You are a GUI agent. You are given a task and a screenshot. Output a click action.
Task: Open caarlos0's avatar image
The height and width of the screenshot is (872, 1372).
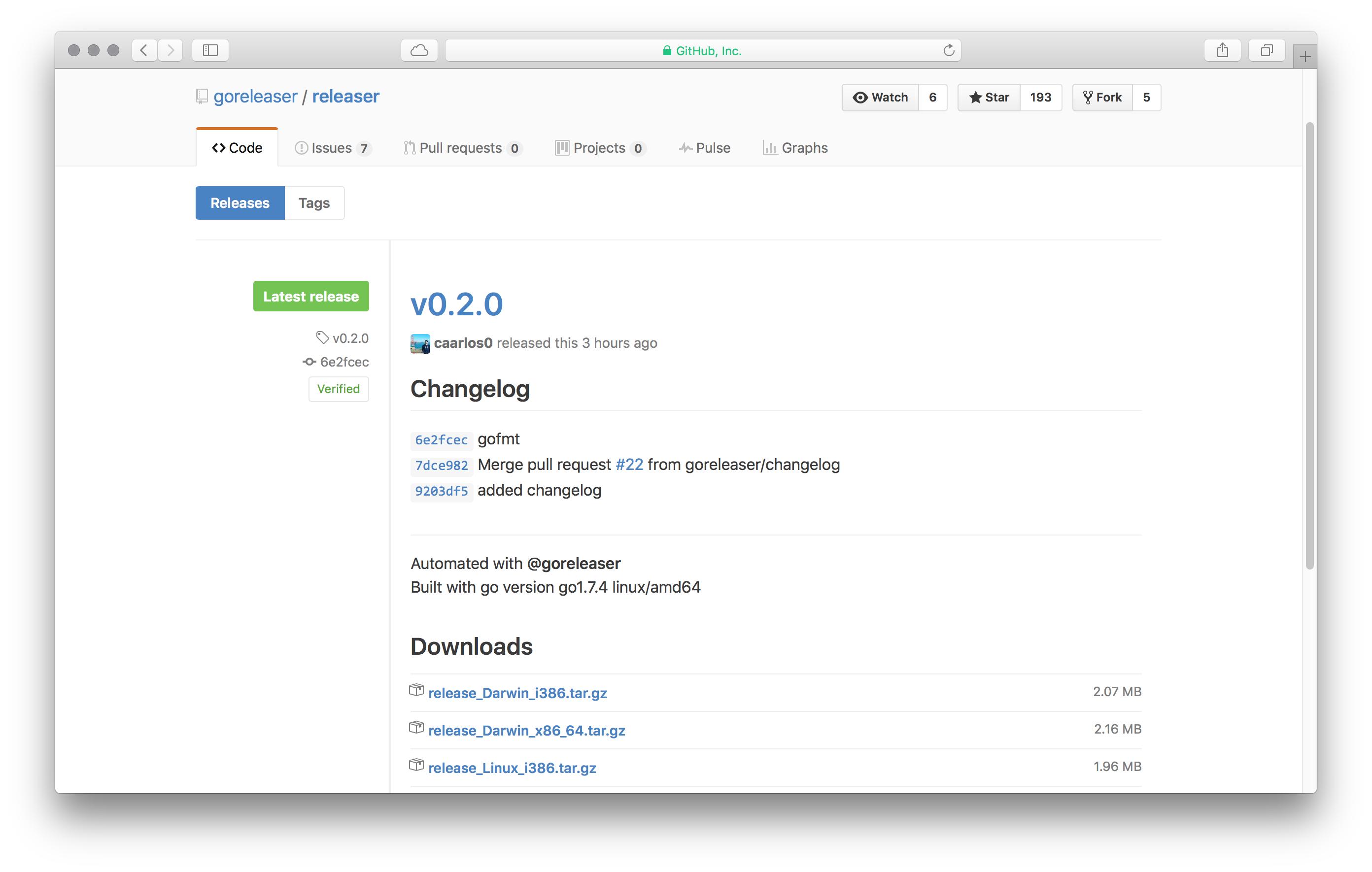point(420,343)
